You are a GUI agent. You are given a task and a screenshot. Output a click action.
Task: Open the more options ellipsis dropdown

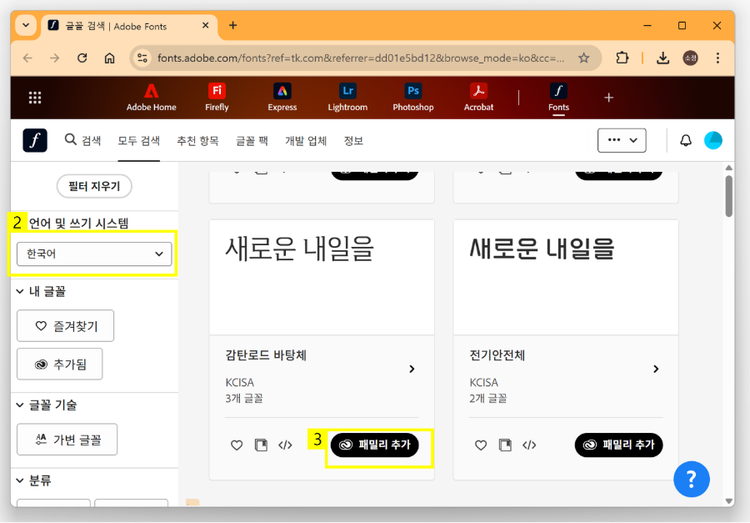pyautogui.click(x=622, y=140)
